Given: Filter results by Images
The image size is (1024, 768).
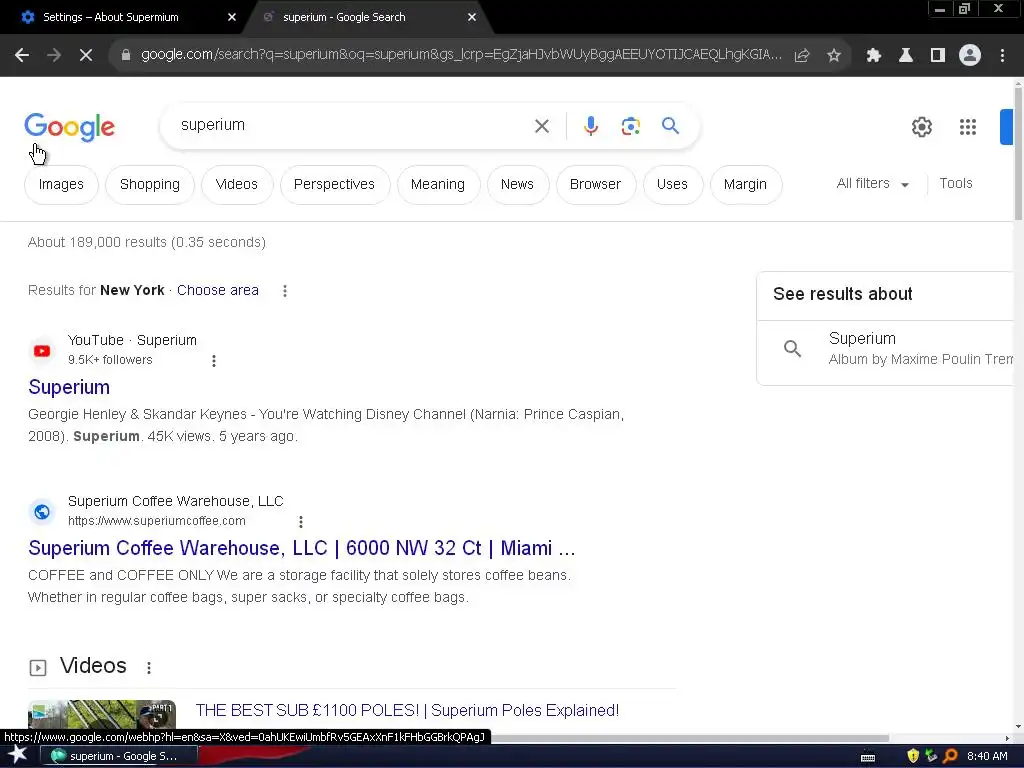Looking at the screenshot, I should tap(61, 184).
